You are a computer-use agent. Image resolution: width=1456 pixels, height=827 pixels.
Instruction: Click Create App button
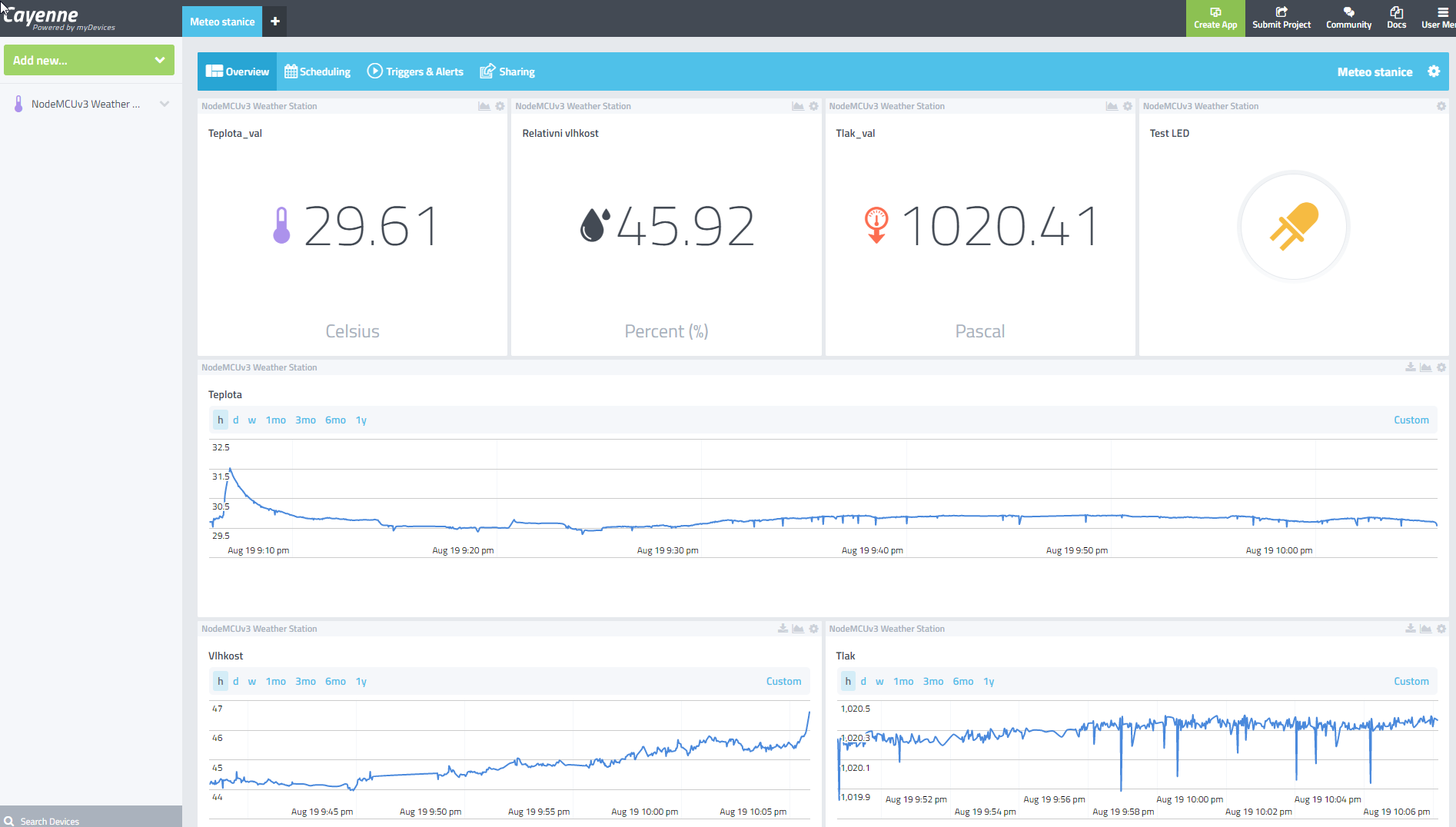pyautogui.click(x=1215, y=18)
